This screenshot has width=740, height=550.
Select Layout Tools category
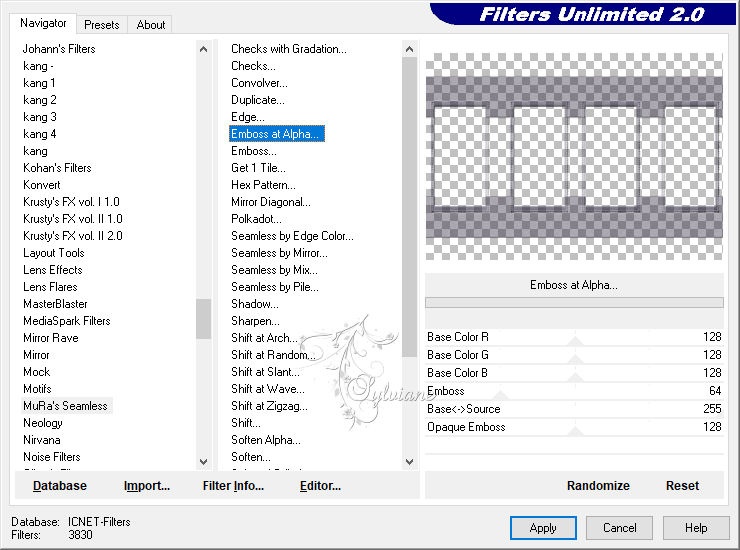pos(54,253)
